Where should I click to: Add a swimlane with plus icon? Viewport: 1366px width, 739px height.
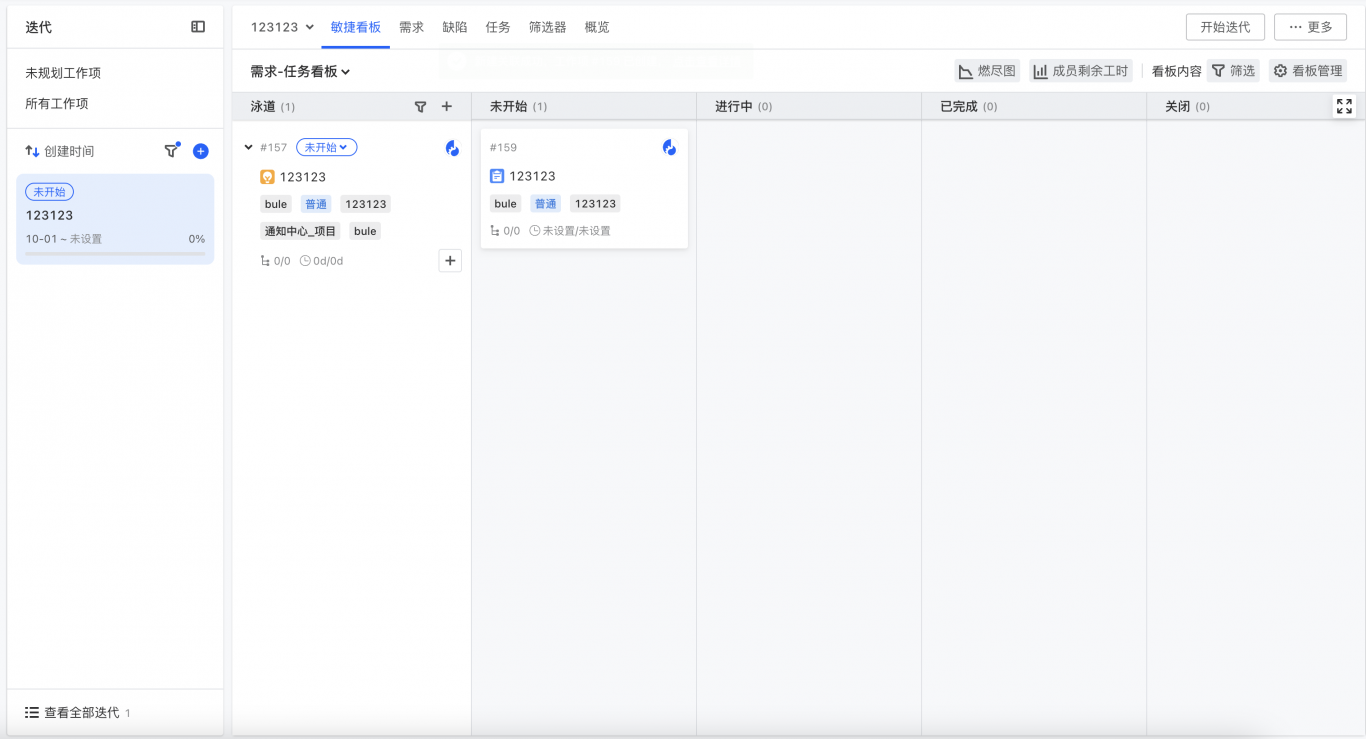447,106
